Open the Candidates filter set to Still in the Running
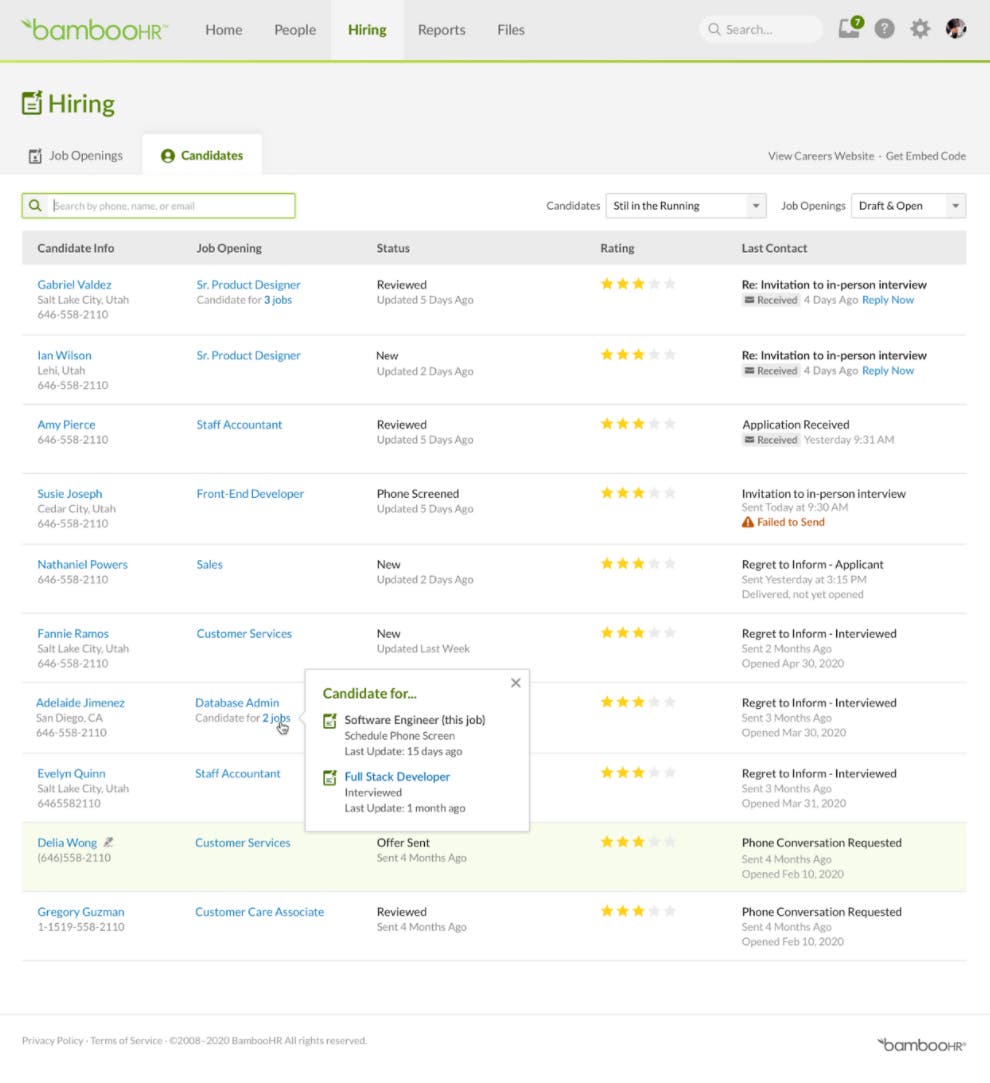 [x=685, y=205]
